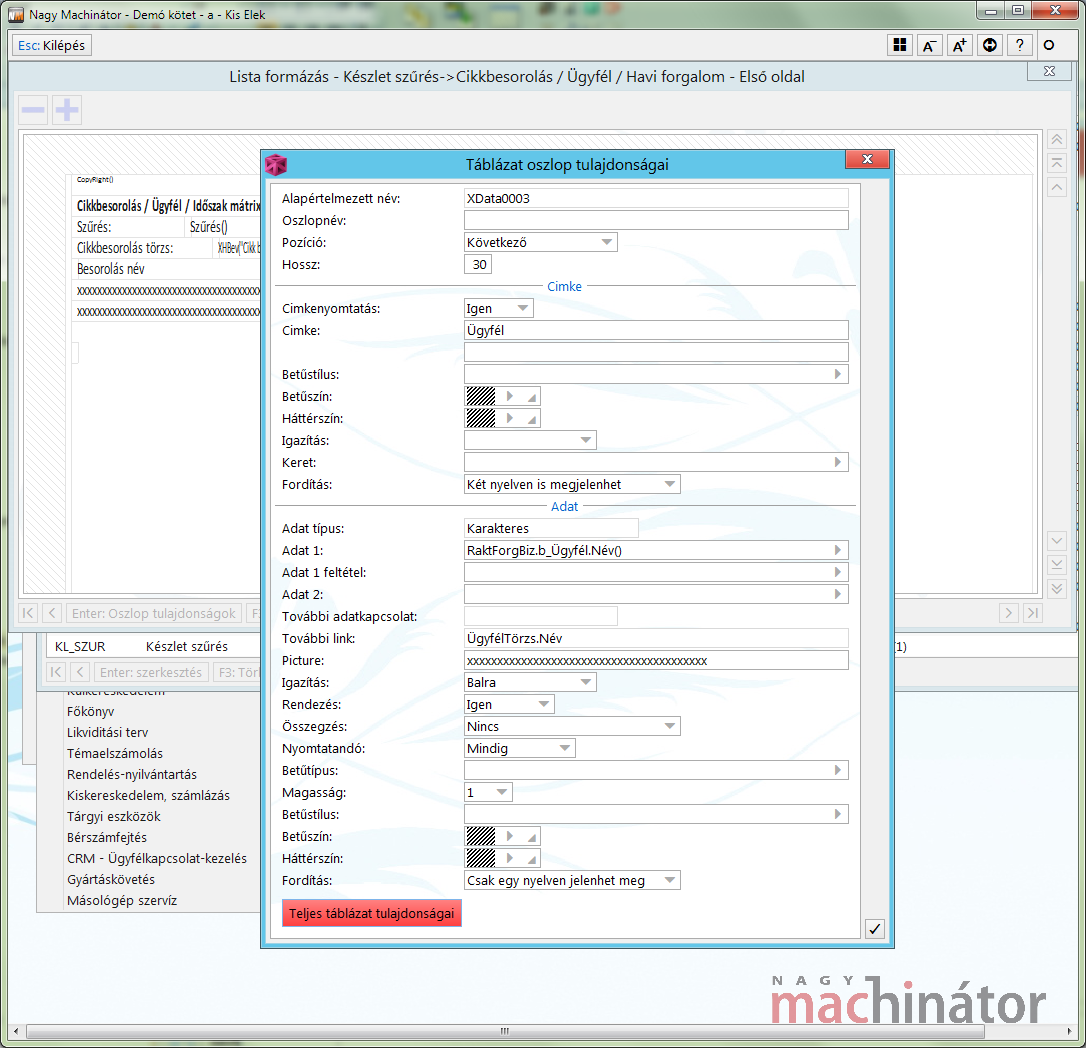Click the grid layout icon in the top toolbar
The width and height of the screenshot is (1086, 1048).
coord(900,45)
